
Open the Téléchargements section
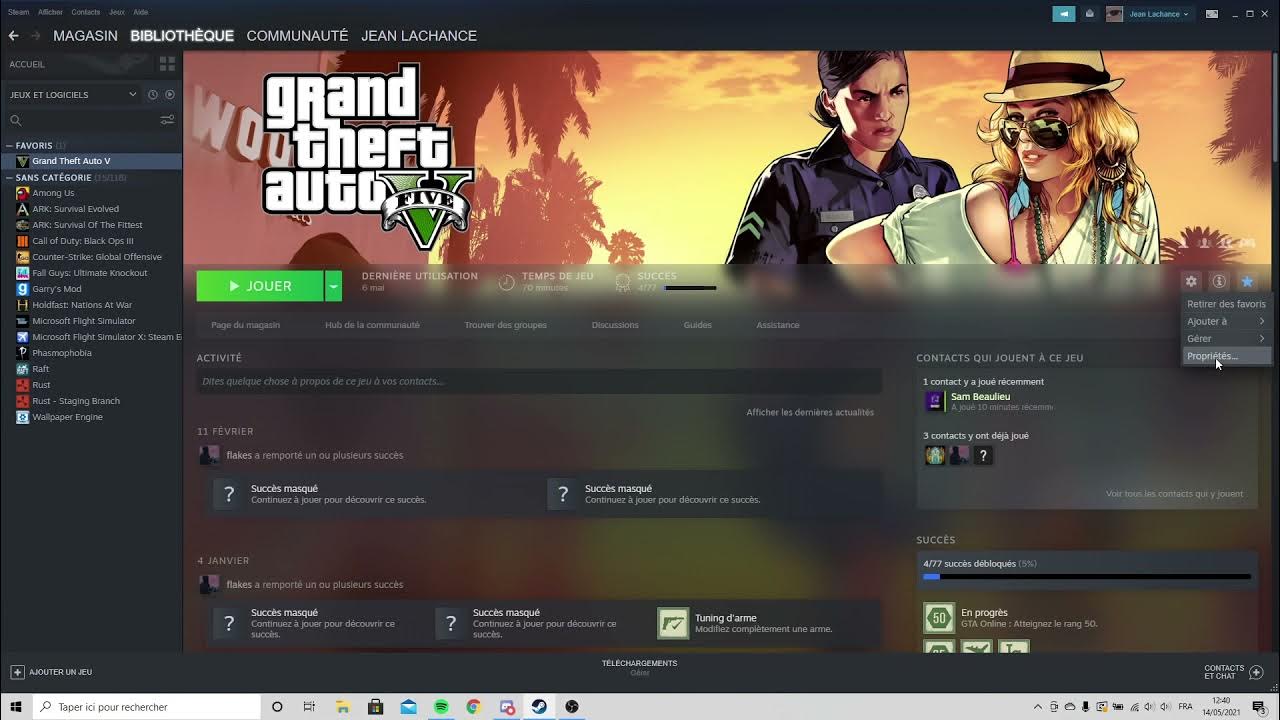pos(640,667)
